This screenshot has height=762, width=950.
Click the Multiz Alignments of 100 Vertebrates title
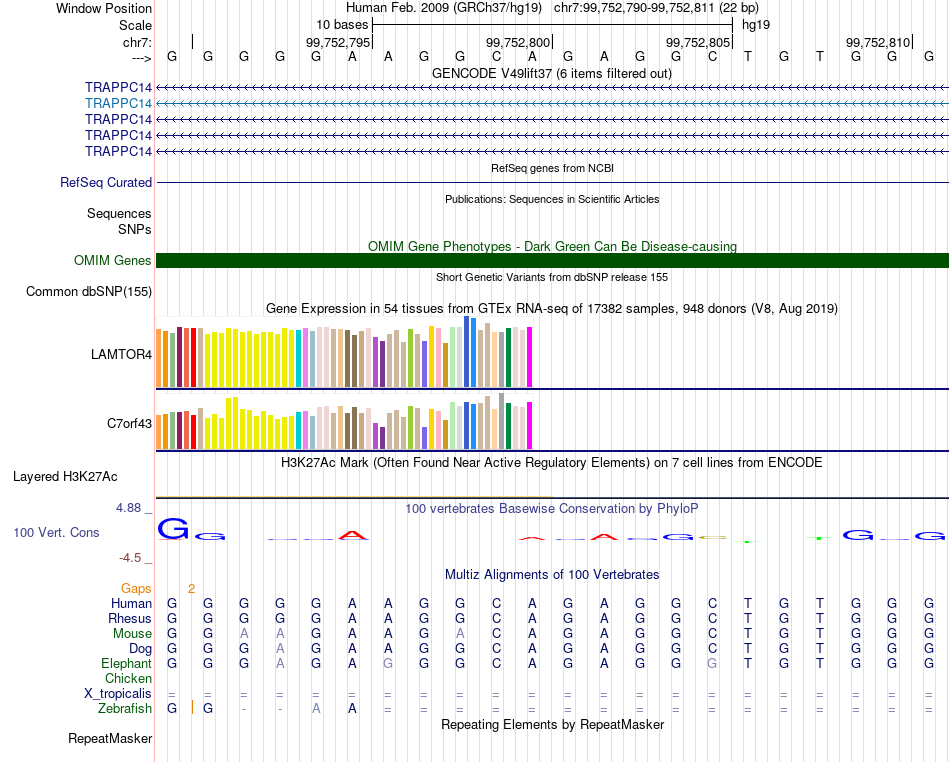tap(552, 575)
